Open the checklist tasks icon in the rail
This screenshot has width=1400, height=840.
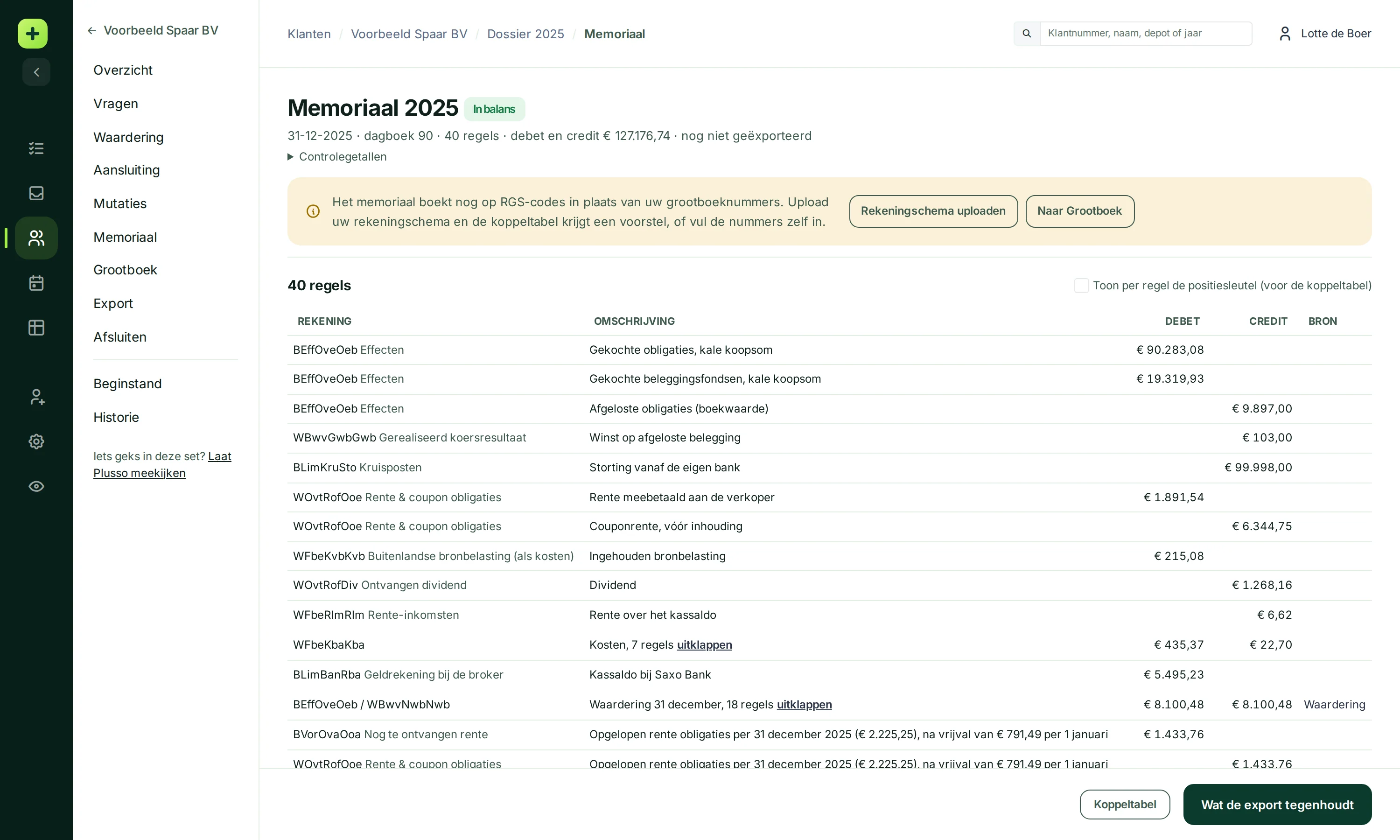point(36,148)
